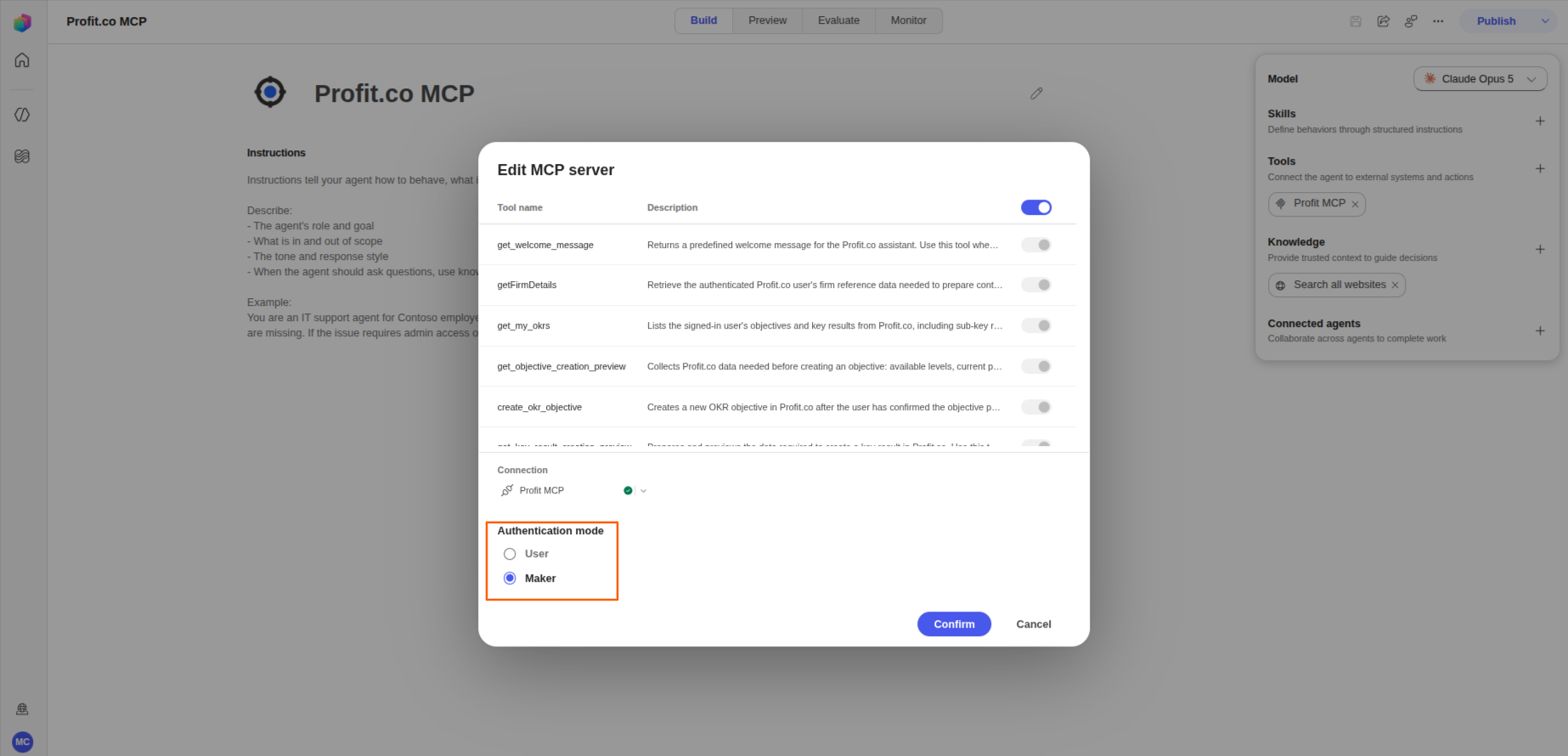Select the Maker authentication mode
The image size is (1568, 756).
[x=510, y=578]
